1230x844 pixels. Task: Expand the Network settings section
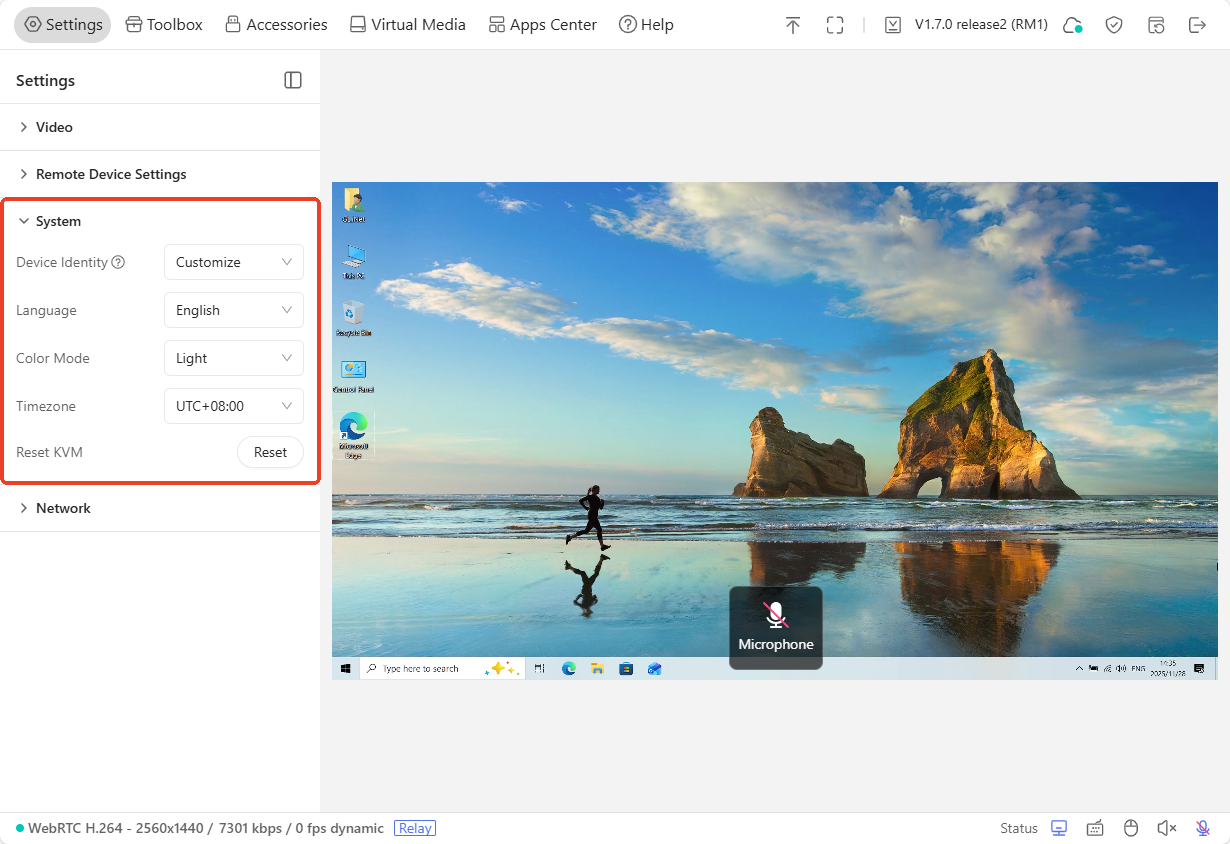coord(63,508)
